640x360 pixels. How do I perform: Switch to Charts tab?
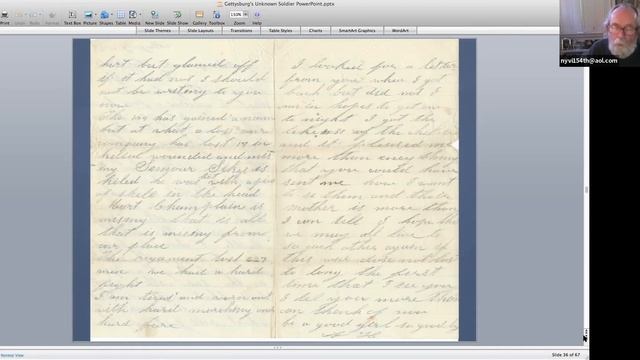tap(316, 31)
